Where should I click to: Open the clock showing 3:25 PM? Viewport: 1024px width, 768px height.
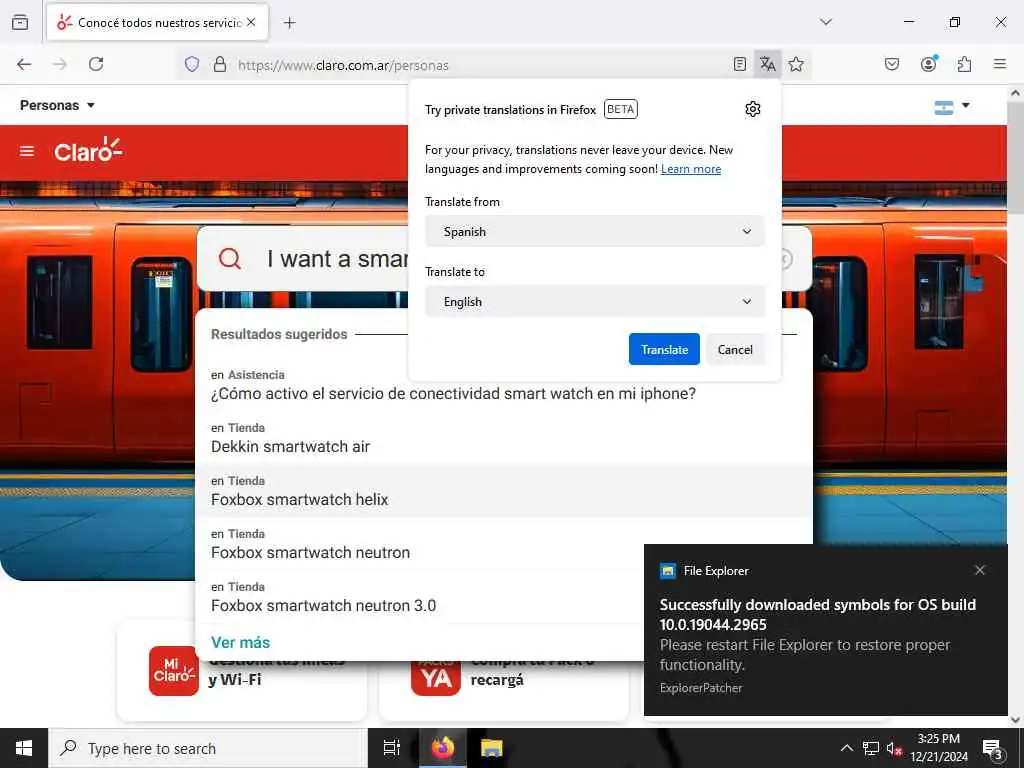[x=938, y=748]
